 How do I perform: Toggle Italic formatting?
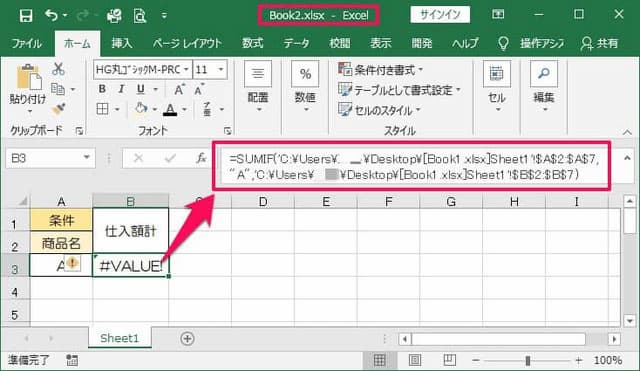121,89
